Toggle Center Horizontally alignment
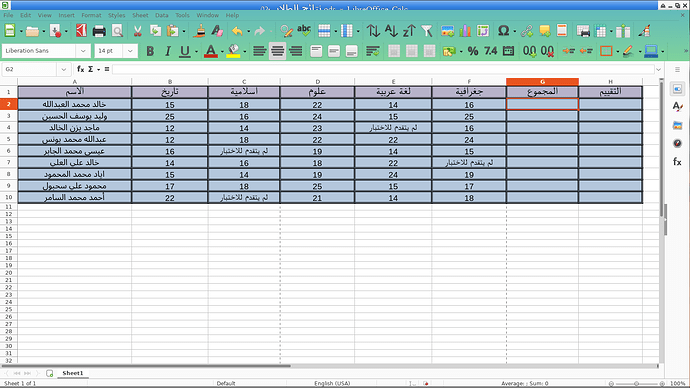690x388 pixels. pyautogui.click(x=277, y=51)
